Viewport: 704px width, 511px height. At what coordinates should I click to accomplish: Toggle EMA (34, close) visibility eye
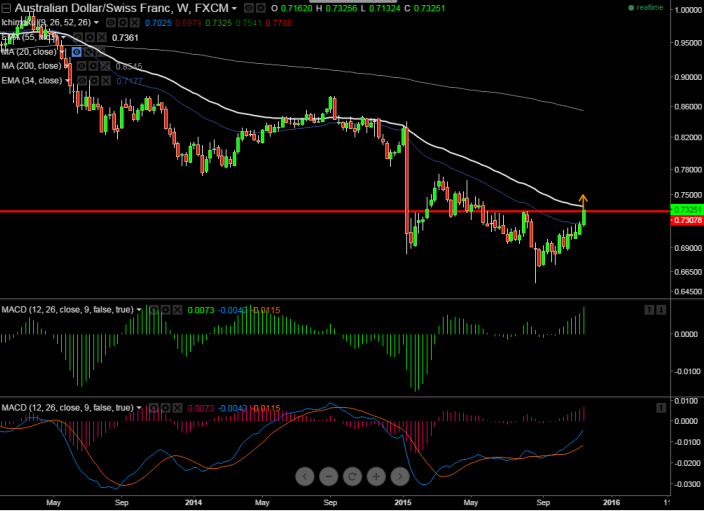(x=82, y=81)
